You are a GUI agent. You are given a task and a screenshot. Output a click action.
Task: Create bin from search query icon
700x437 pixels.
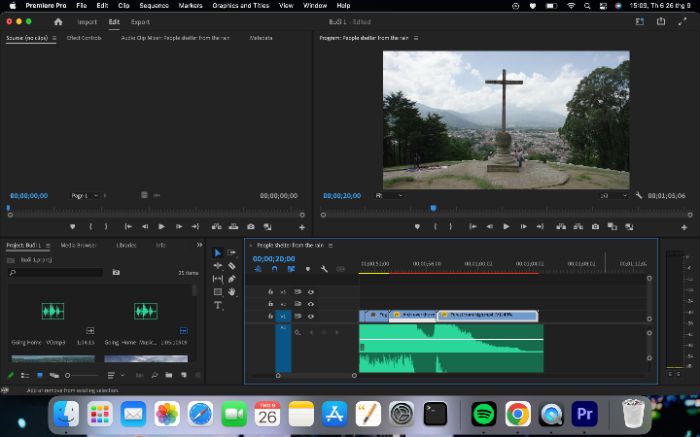coord(116,272)
